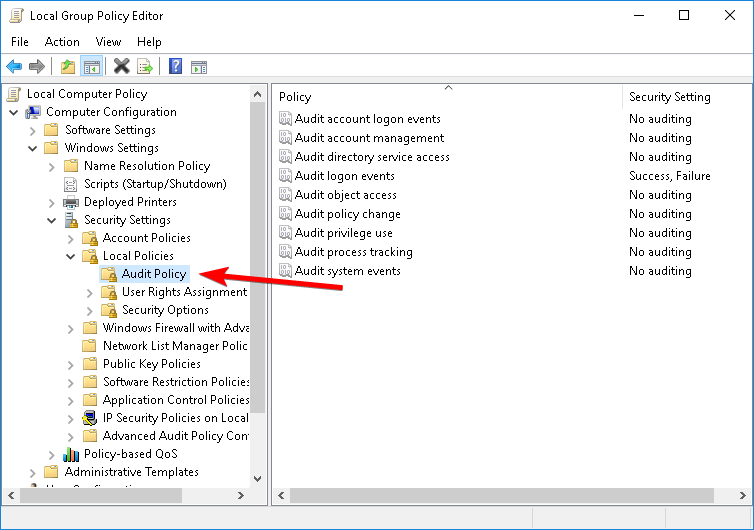Image resolution: width=754 pixels, height=530 pixels.
Task: Click the Export List toolbar icon
Action: (145, 67)
